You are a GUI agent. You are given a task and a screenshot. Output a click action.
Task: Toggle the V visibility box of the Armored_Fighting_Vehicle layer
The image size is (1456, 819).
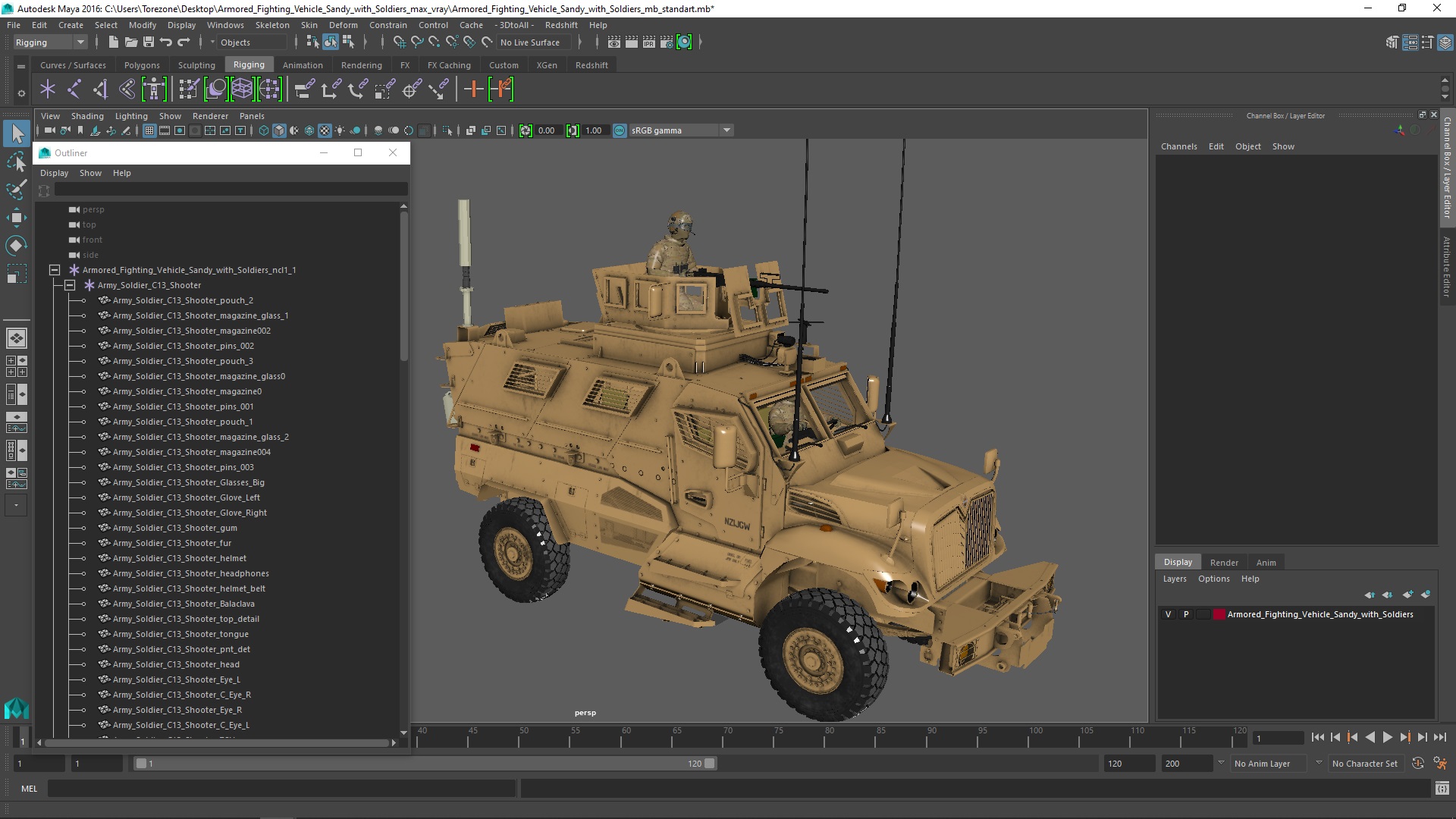point(1168,614)
